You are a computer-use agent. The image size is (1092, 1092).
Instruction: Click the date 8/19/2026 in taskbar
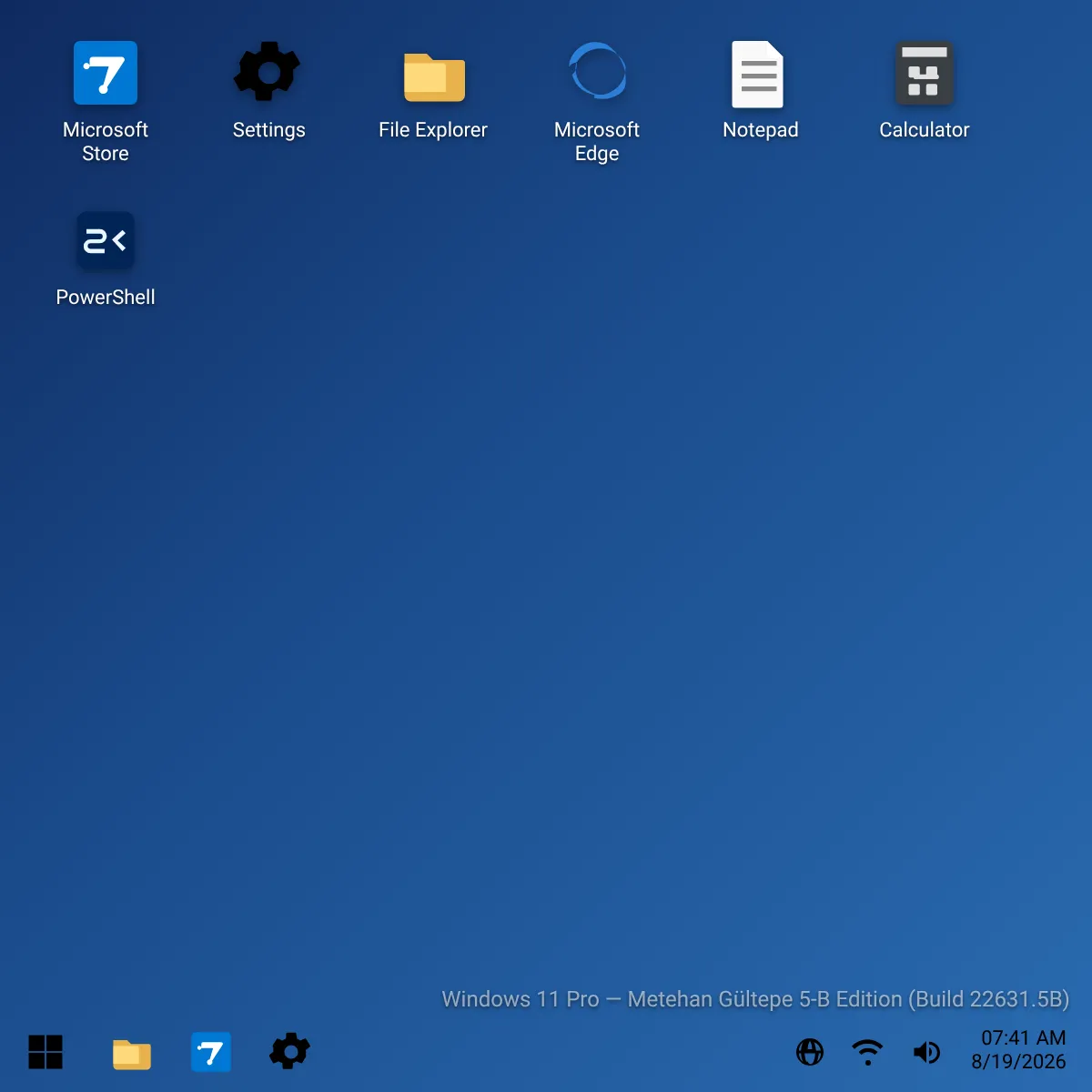point(1018,1062)
